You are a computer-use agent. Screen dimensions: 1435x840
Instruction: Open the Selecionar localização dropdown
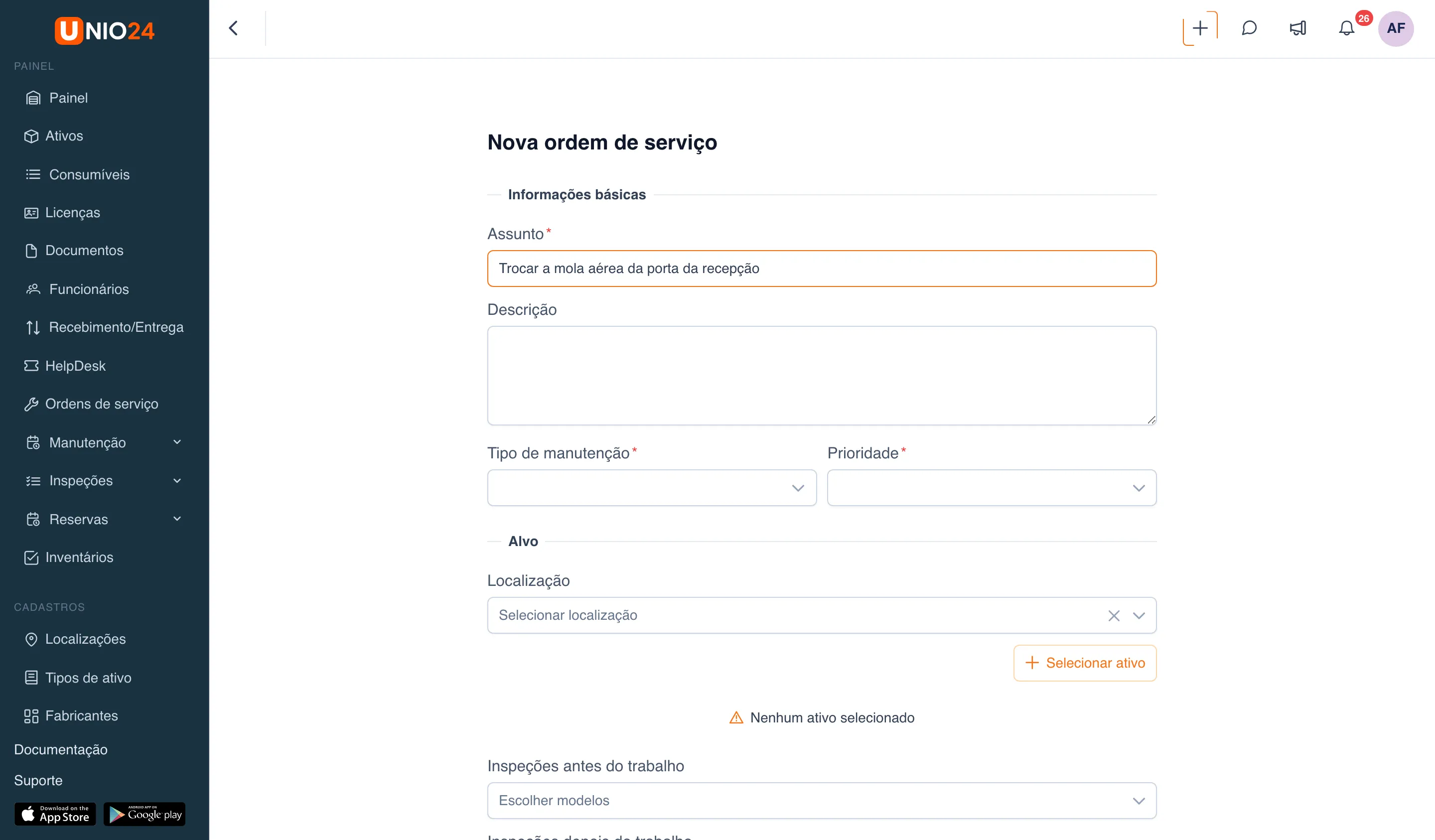pyautogui.click(x=822, y=615)
